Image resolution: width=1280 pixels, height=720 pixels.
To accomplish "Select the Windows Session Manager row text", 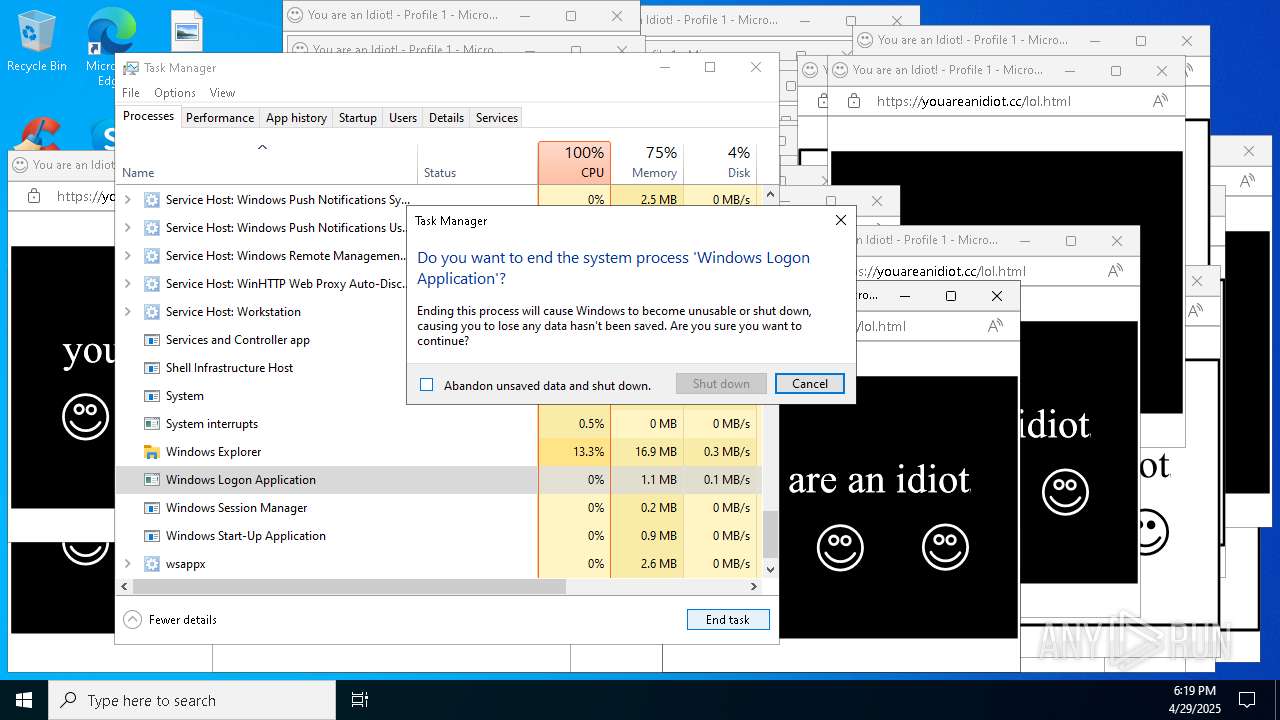I will coord(236,508).
